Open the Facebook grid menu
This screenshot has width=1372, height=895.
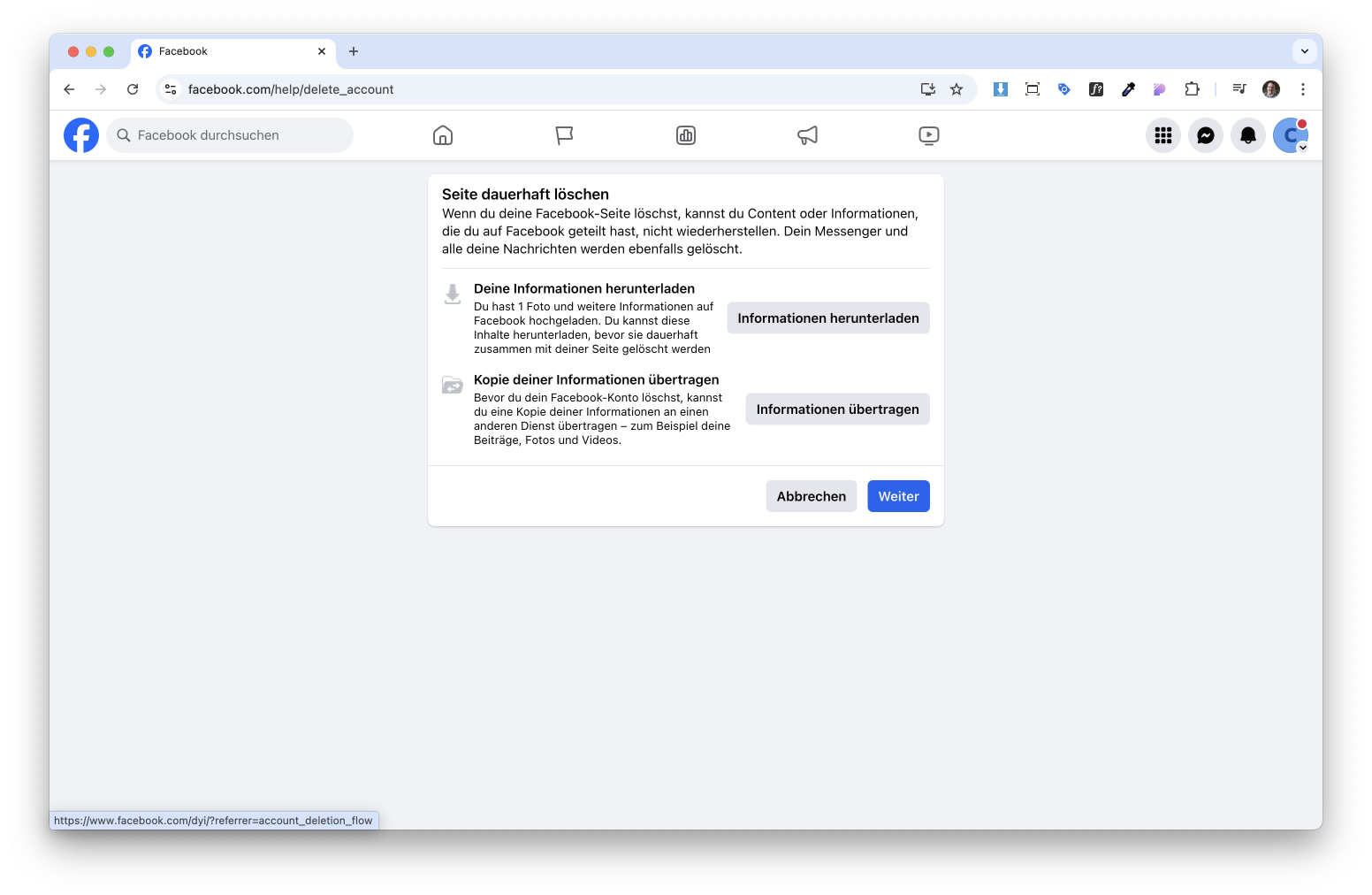pyautogui.click(x=1162, y=135)
